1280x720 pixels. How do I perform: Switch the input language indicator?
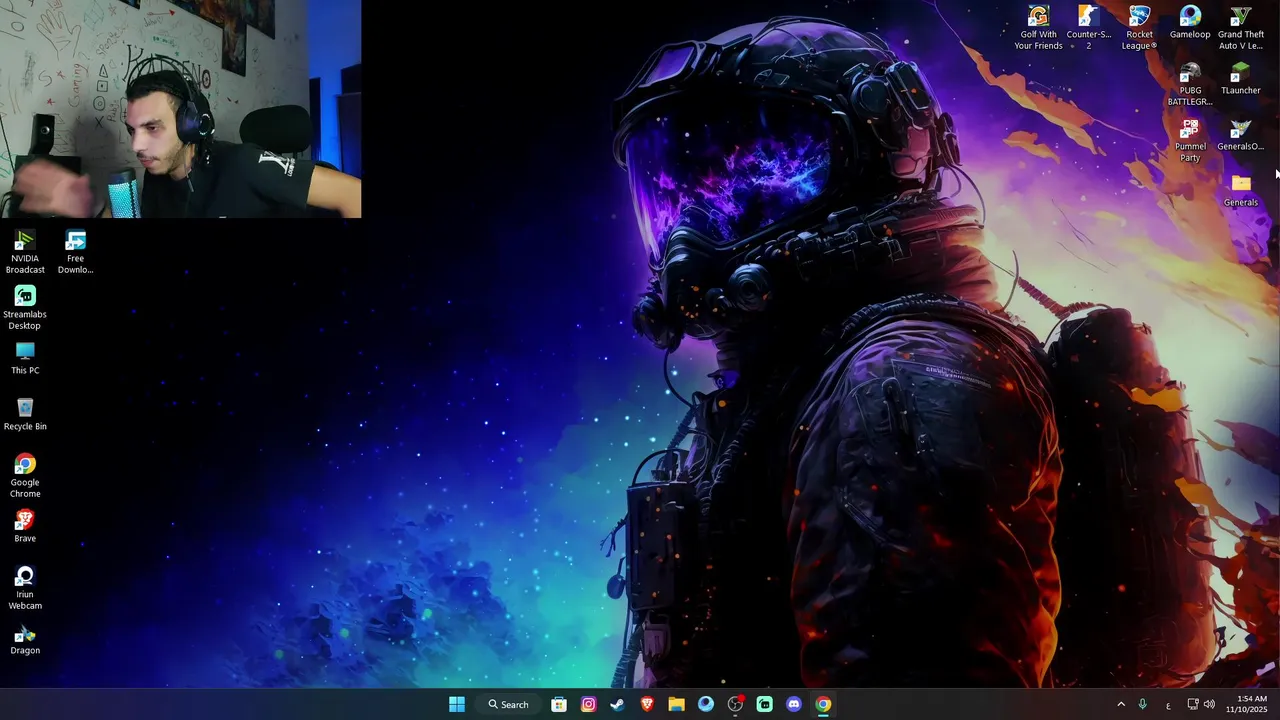[x=1168, y=705]
